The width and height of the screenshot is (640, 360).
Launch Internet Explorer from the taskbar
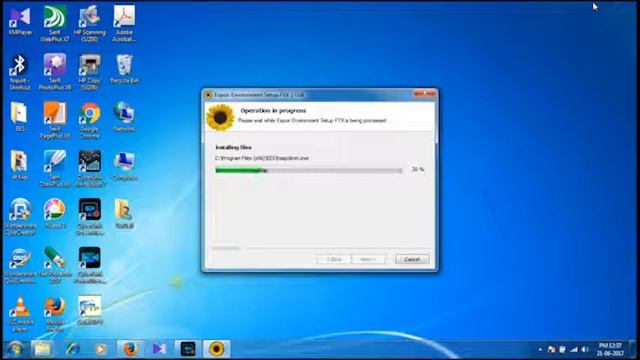[x=73, y=349]
